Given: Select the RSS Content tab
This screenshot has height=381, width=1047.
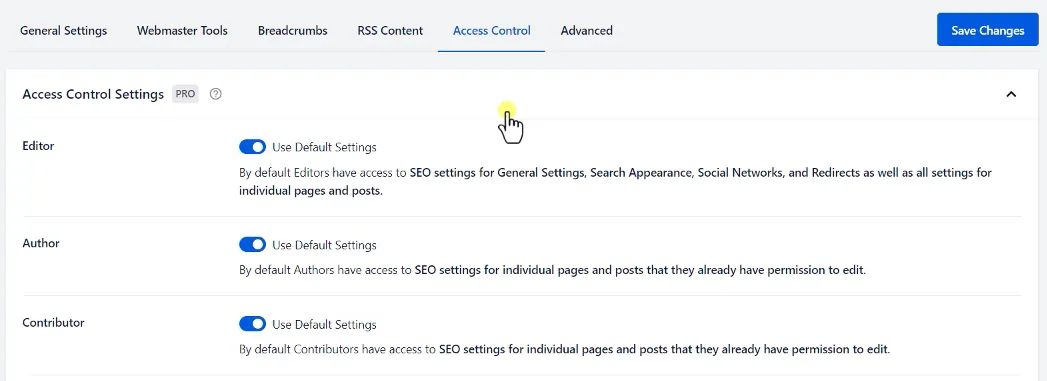Looking at the screenshot, I should 390,31.
